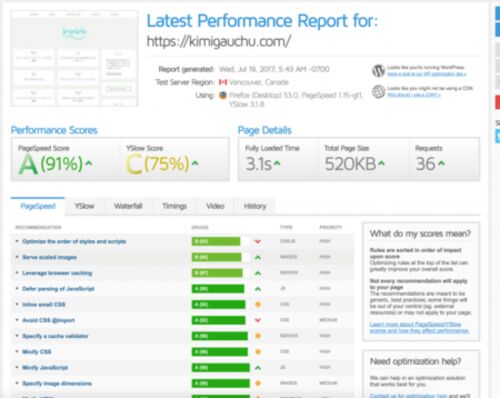The height and width of the screenshot is (398, 500).
Task: Expand the Defer parsing of JavaScript row
Action: pyautogui.click(x=58, y=289)
